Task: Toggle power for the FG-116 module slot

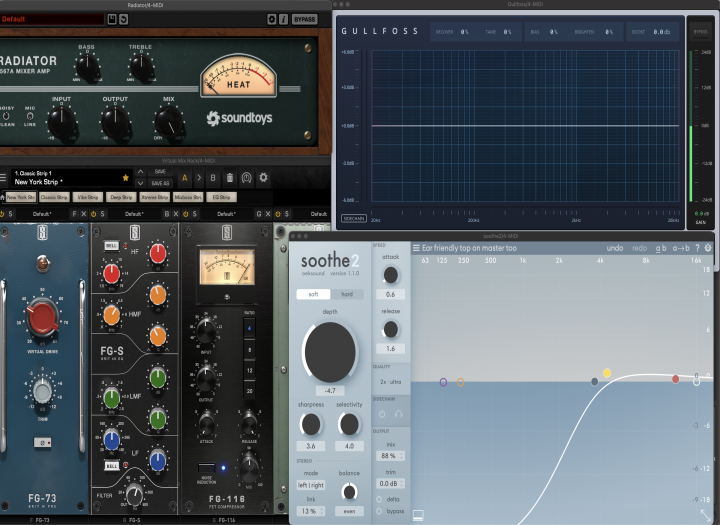Action: click(186, 214)
